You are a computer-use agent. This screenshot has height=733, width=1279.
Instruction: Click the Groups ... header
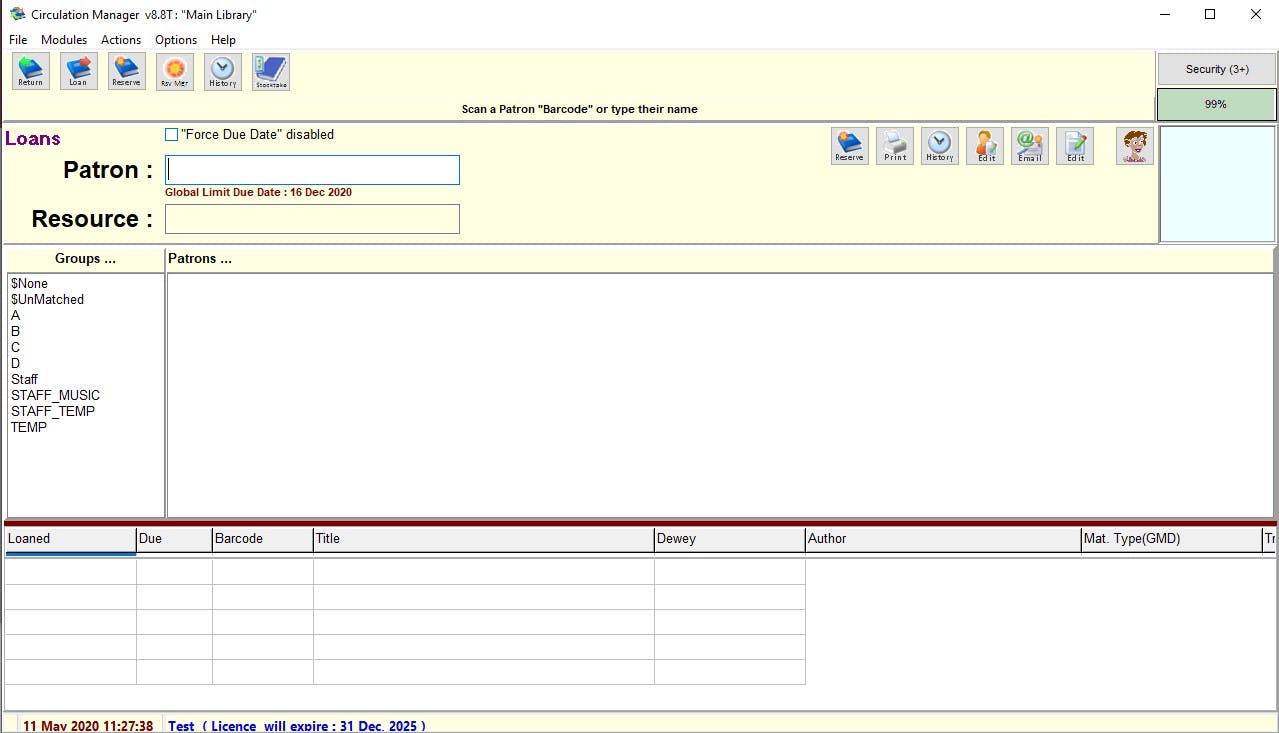[x=85, y=259]
